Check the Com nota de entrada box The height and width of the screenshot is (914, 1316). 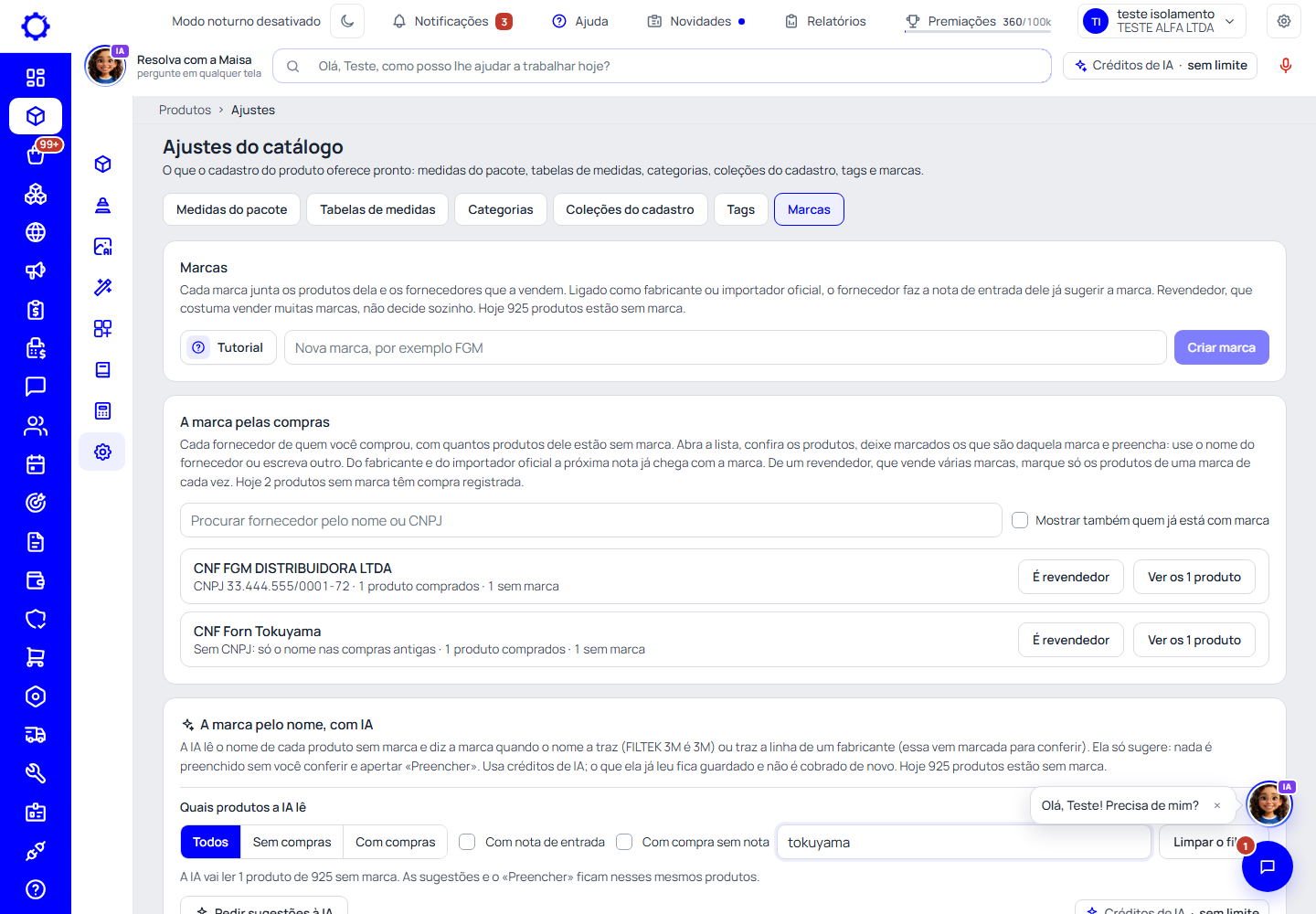pyautogui.click(x=467, y=842)
